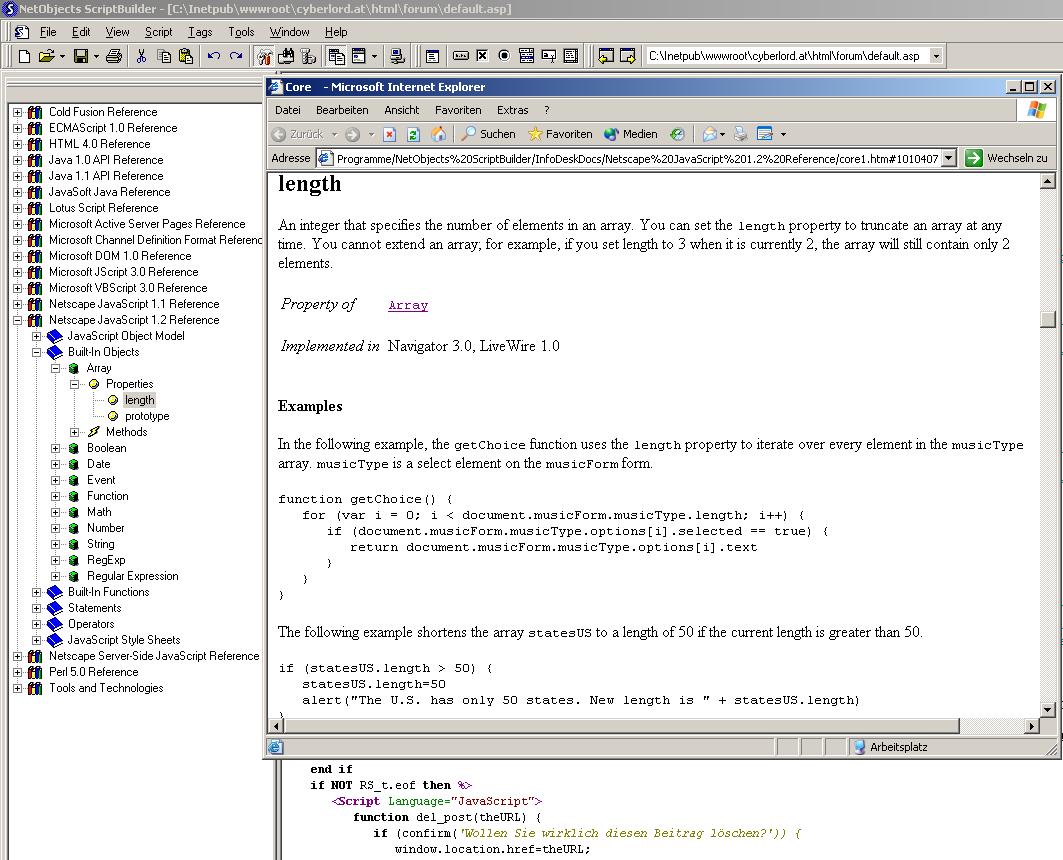Click the radio button form element icon

tap(504, 56)
